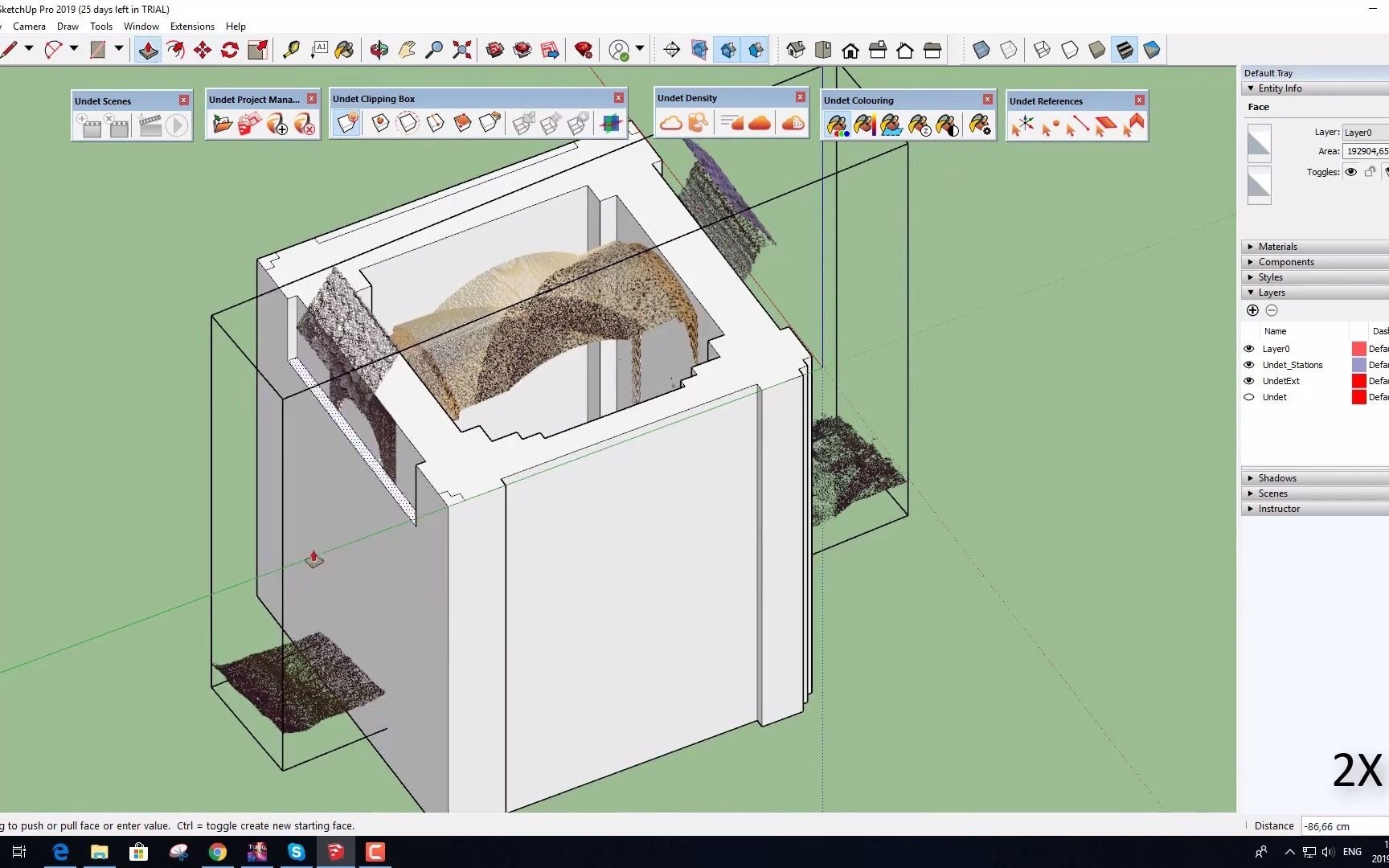Toggle entity visibility eye in Entity Info
The width and height of the screenshot is (1389, 868).
click(x=1350, y=172)
